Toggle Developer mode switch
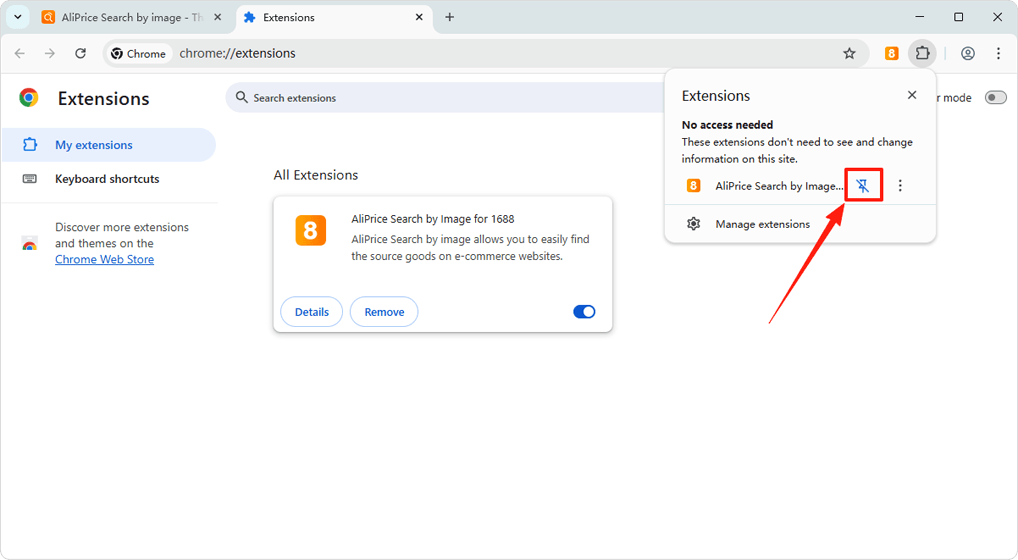 [995, 98]
